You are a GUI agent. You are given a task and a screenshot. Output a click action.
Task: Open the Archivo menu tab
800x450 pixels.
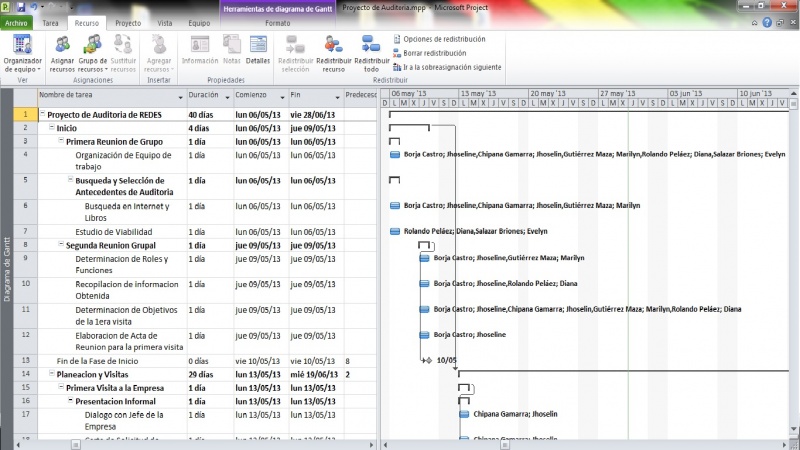tap(17, 21)
